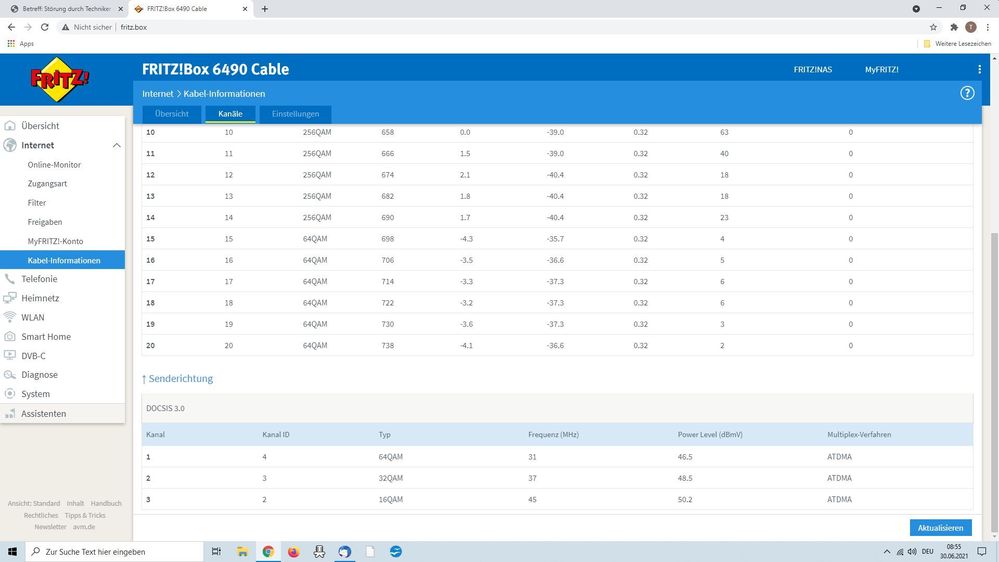This screenshot has height=562, width=999.
Task: Show hidden tray icons arrow
Action: coord(886,551)
